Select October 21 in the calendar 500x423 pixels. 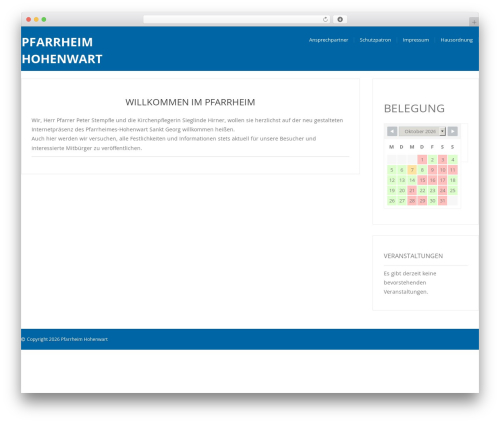[x=412, y=191]
